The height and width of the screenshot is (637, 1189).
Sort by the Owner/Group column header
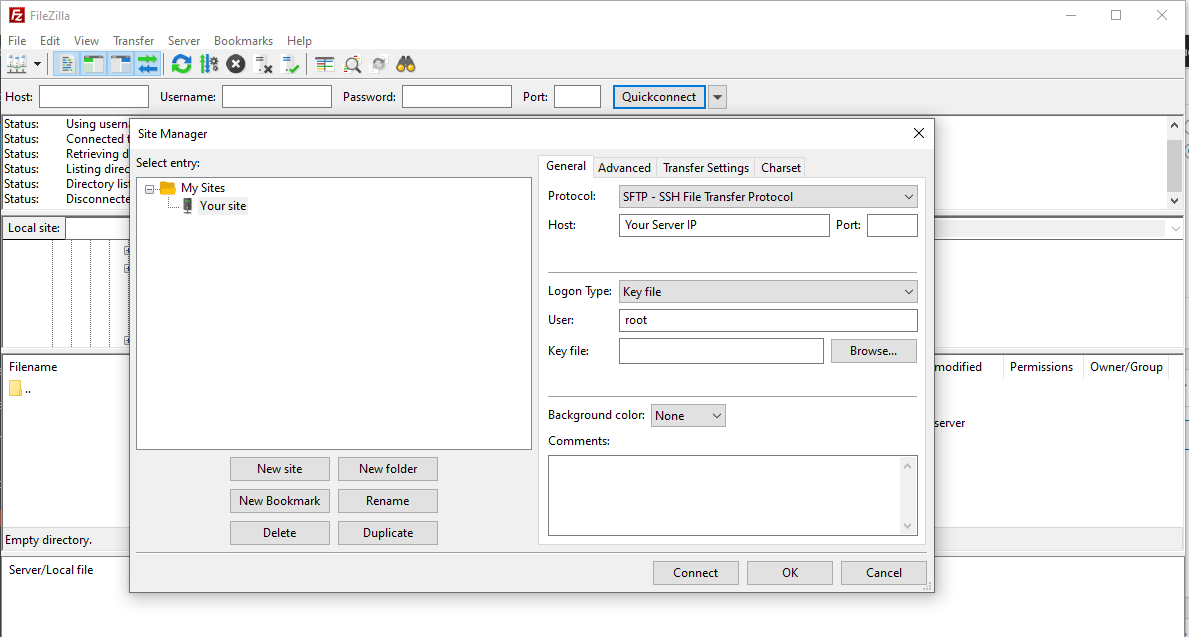pos(1126,367)
